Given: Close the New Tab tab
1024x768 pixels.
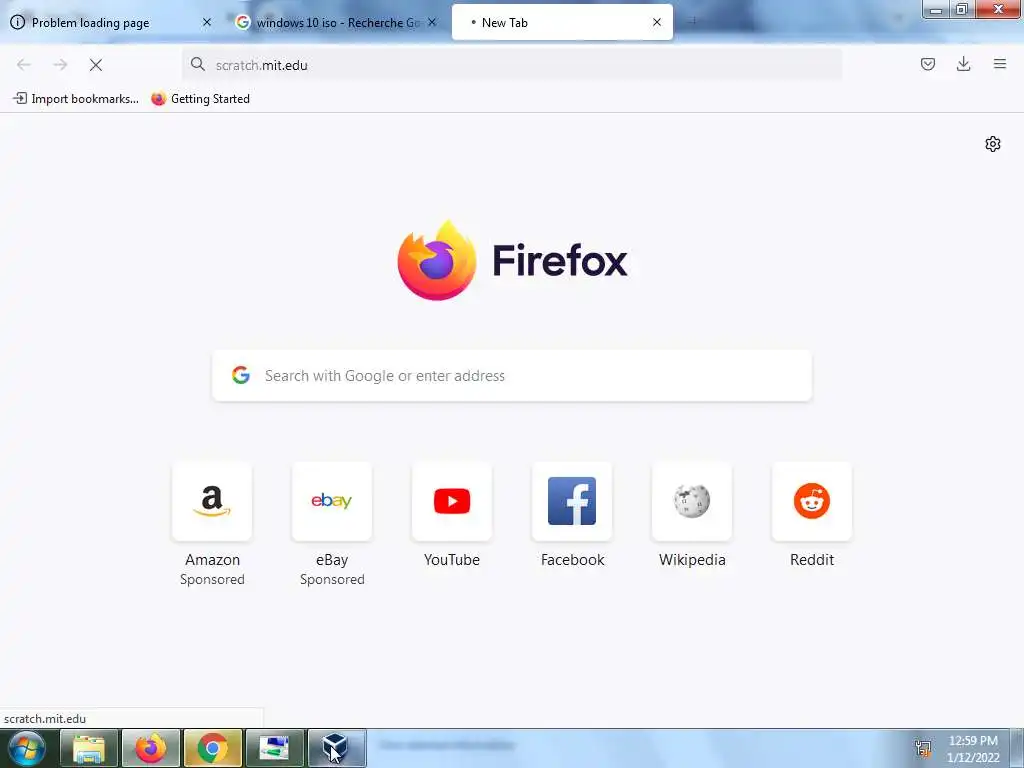Looking at the screenshot, I should click(x=657, y=22).
